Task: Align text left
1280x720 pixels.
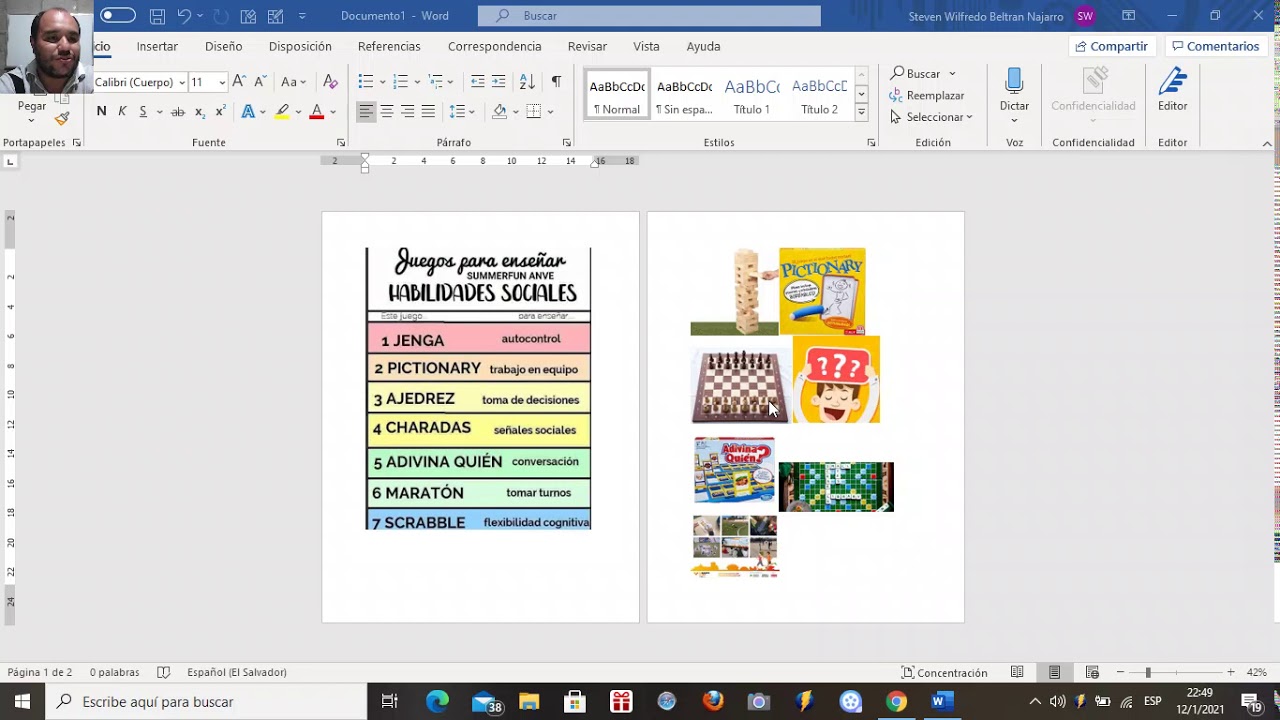Action: [366, 111]
